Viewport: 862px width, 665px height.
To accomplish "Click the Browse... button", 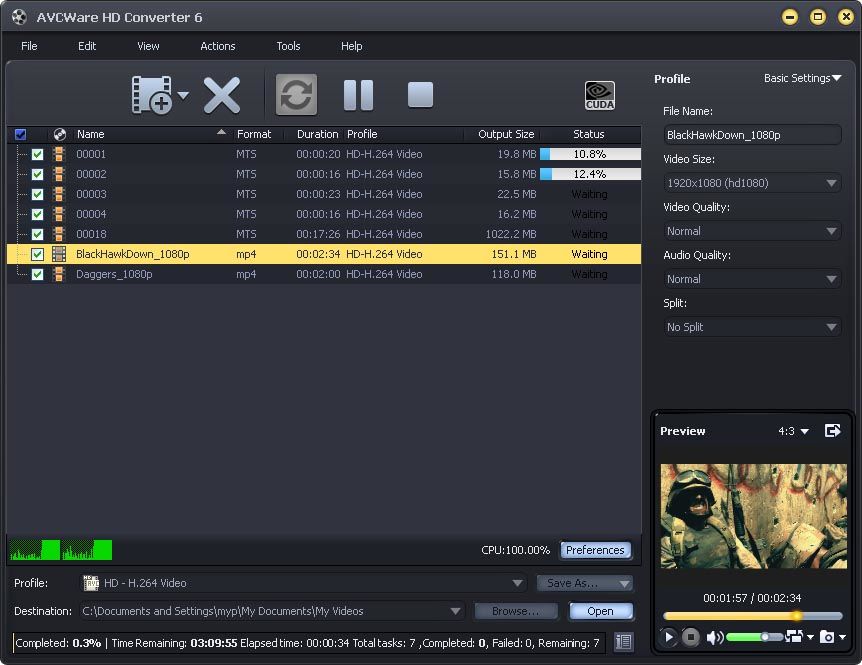I will [516, 611].
